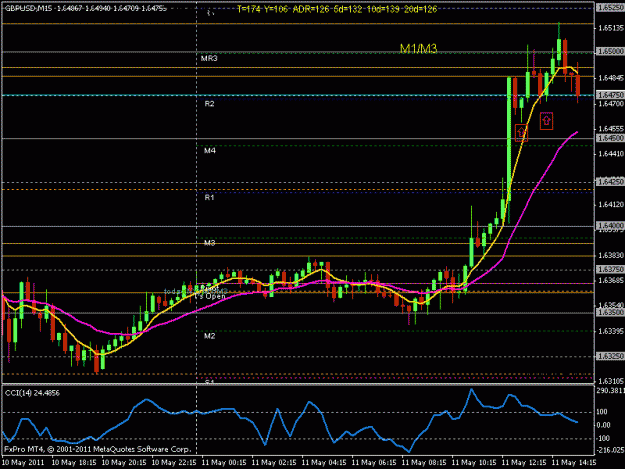Image resolution: width=625 pixels, height=469 pixels.
Task: Select the 1.63395 price axis value
Action: pos(610,332)
